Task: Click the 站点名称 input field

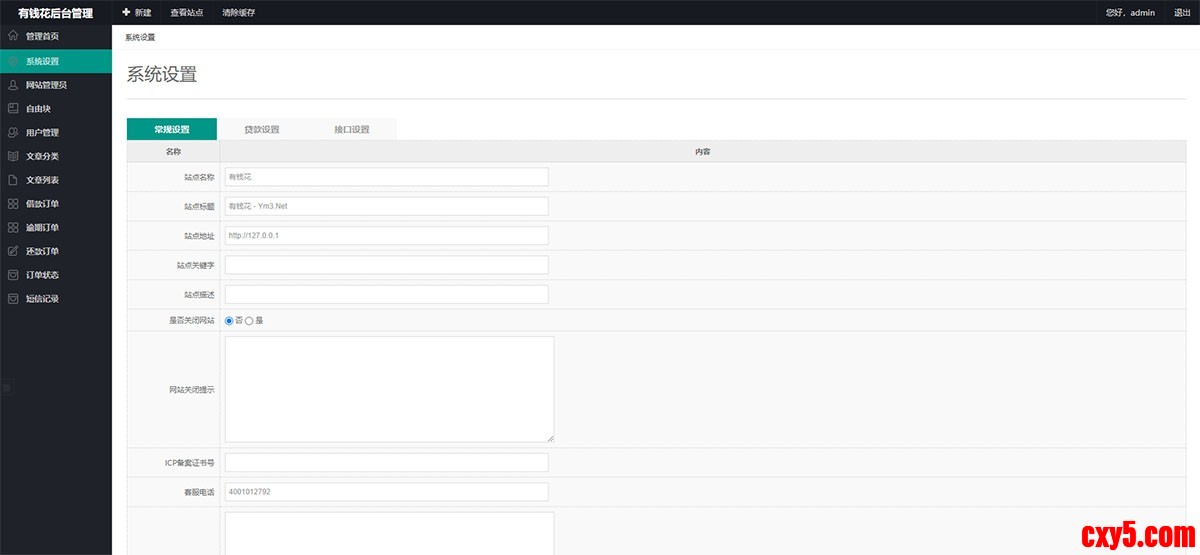Action: coord(387,177)
